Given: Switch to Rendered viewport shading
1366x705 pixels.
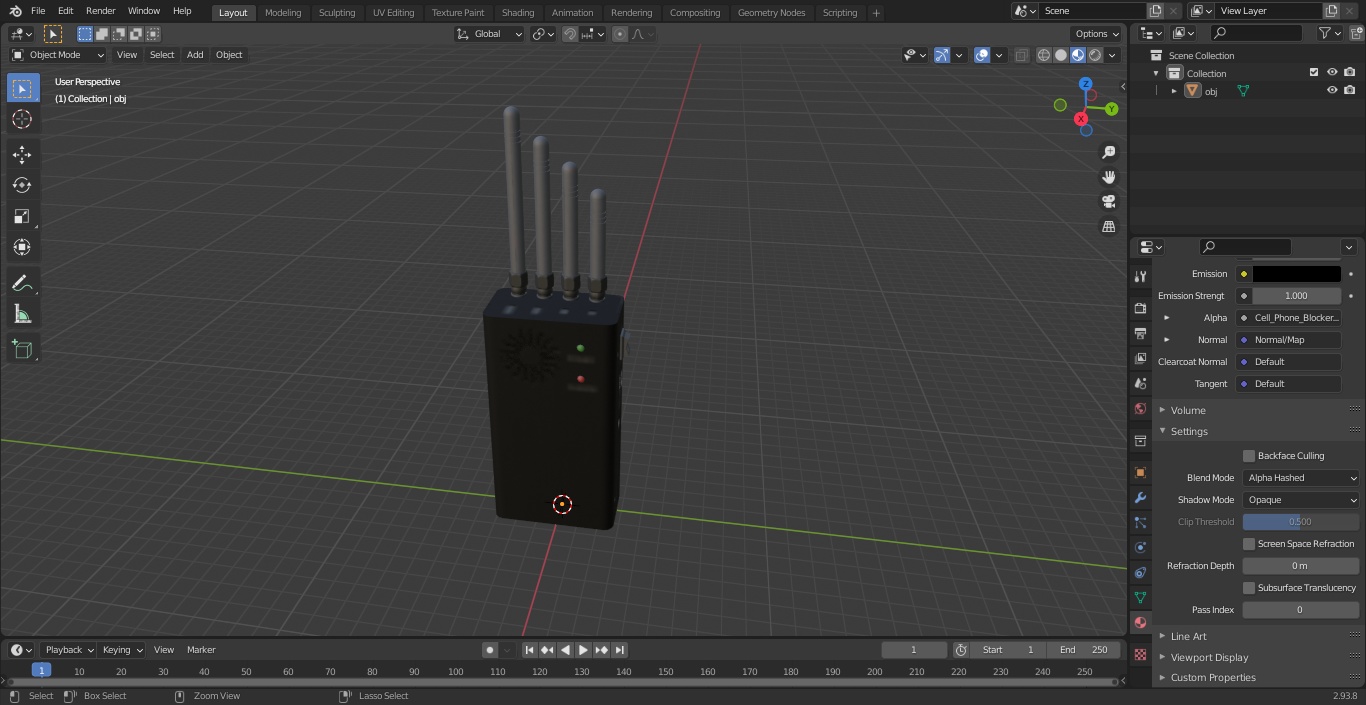Looking at the screenshot, I should click(x=1095, y=55).
